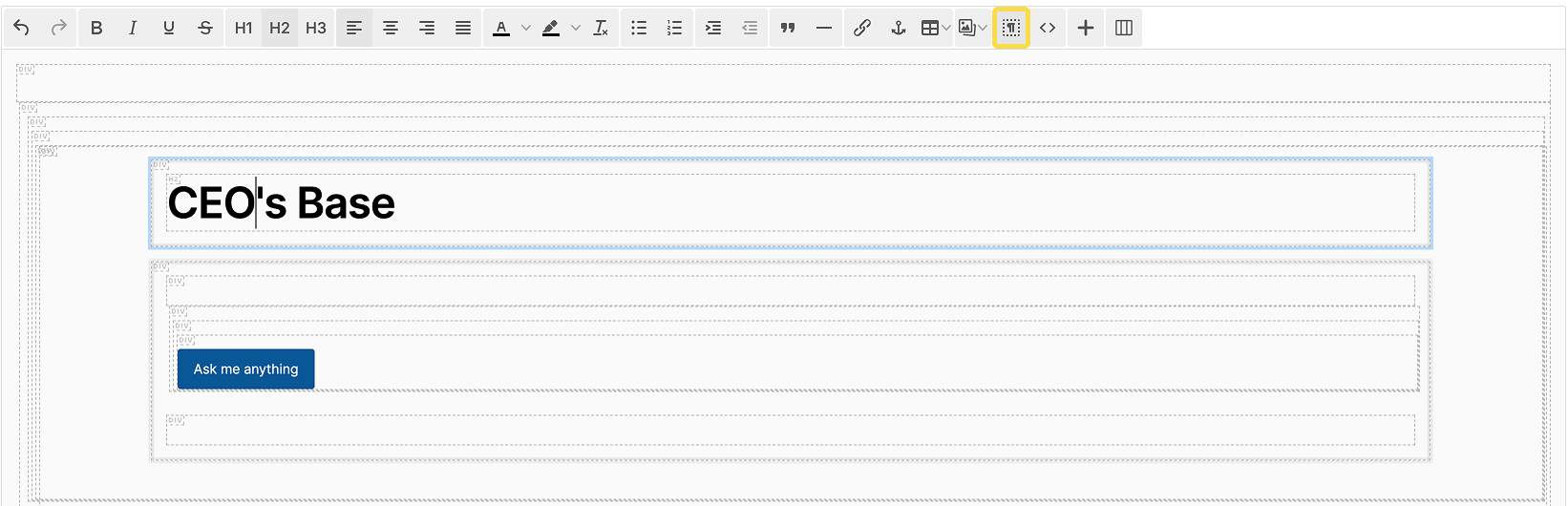Click the plus insert icon
1568x506 pixels.
click(x=1086, y=28)
